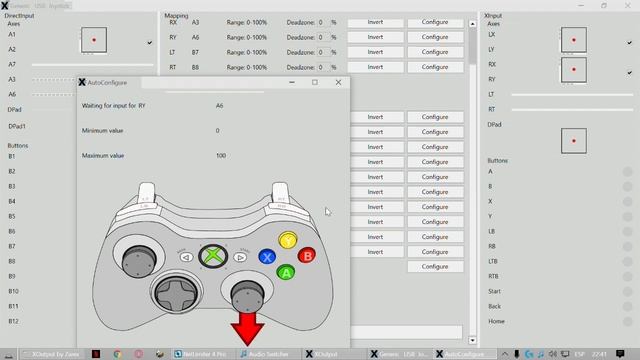Click the Maximum value reading "100"
The image size is (640, 360).
(x=221, y=156)
